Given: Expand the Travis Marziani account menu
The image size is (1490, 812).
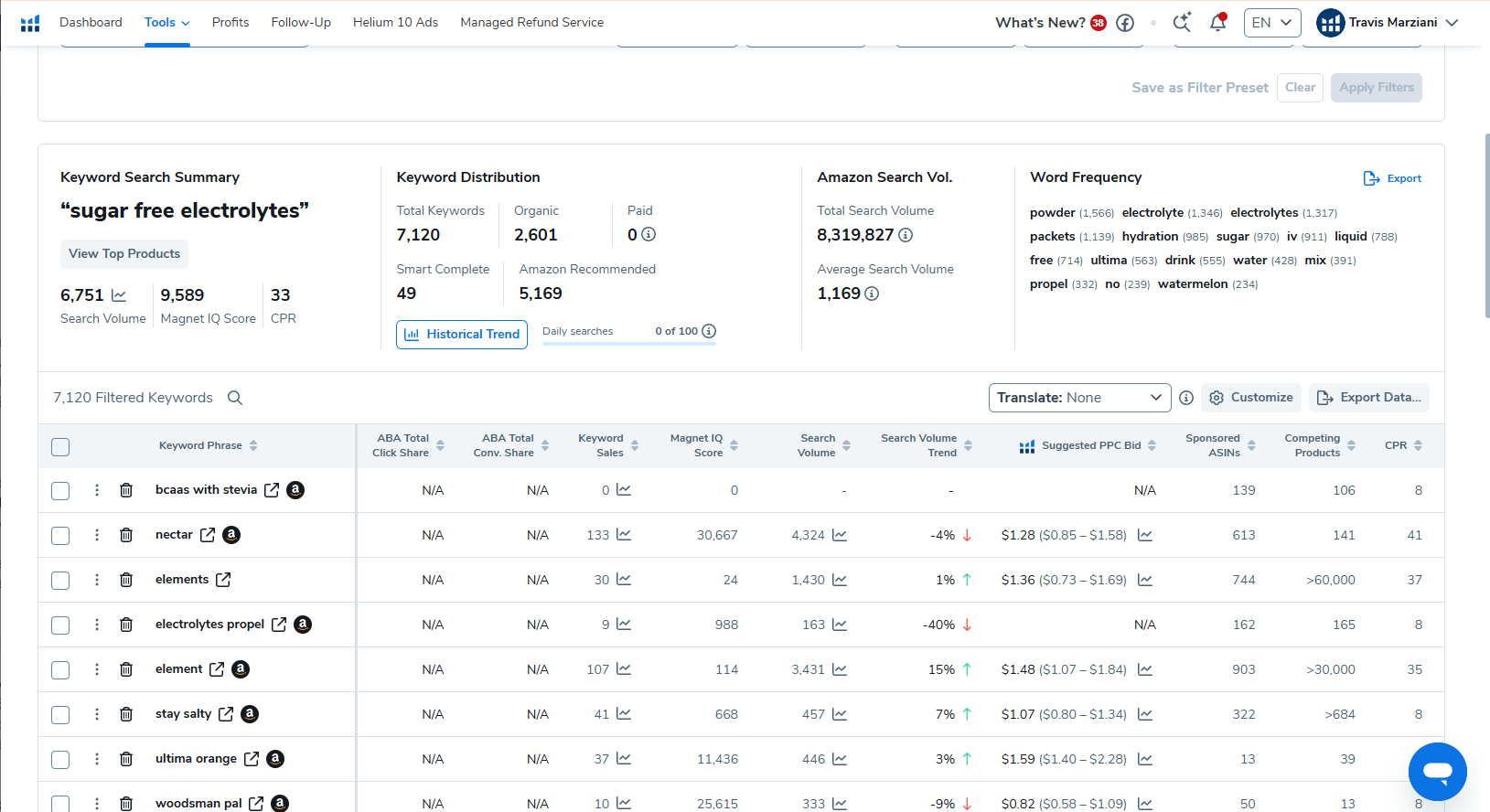Looking at the screenshot, I should pyautogui.click(x=1388, y=22).
